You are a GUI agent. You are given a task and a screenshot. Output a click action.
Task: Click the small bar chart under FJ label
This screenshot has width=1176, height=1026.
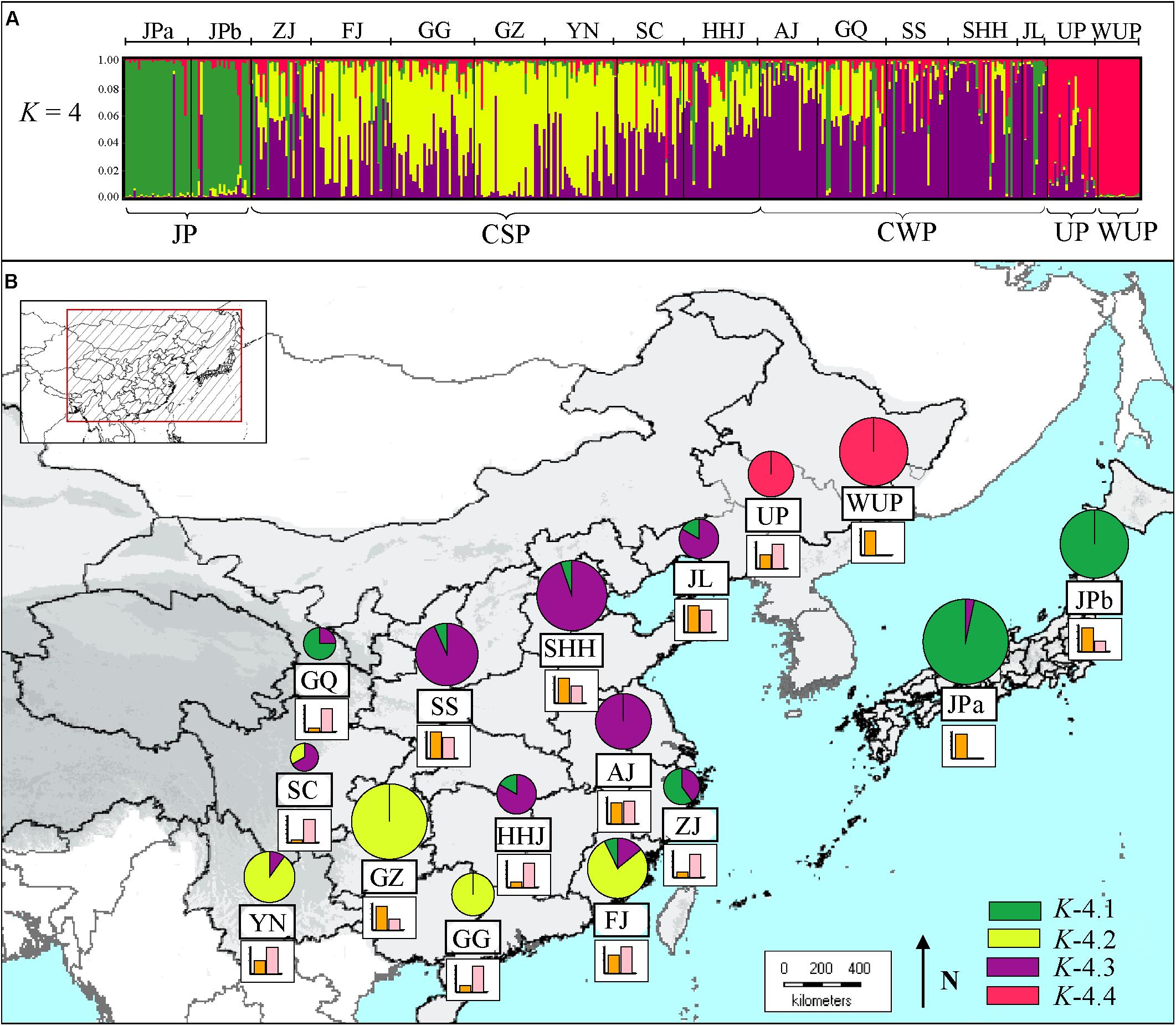tap(622, 960)
